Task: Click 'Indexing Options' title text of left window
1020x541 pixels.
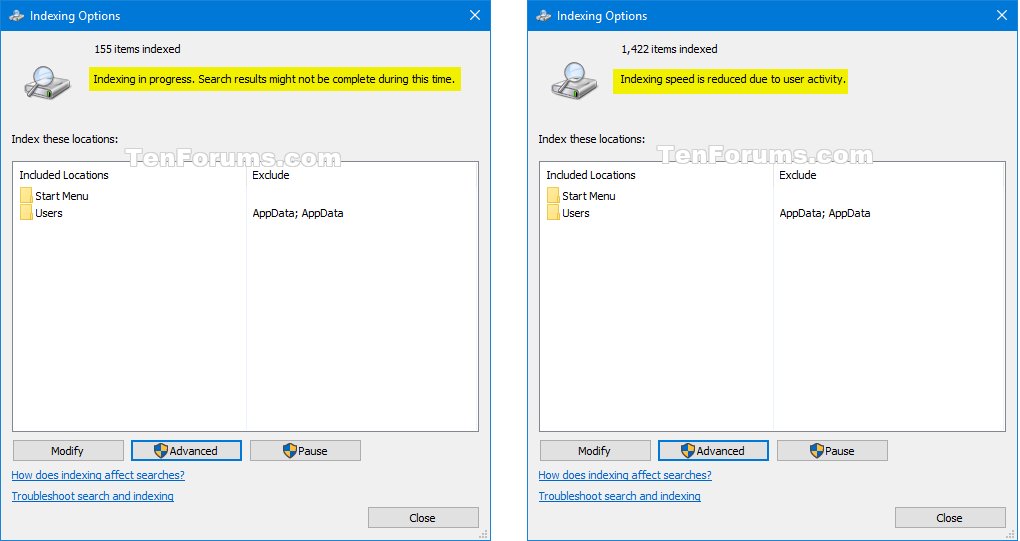Action: tap(75, 16)
